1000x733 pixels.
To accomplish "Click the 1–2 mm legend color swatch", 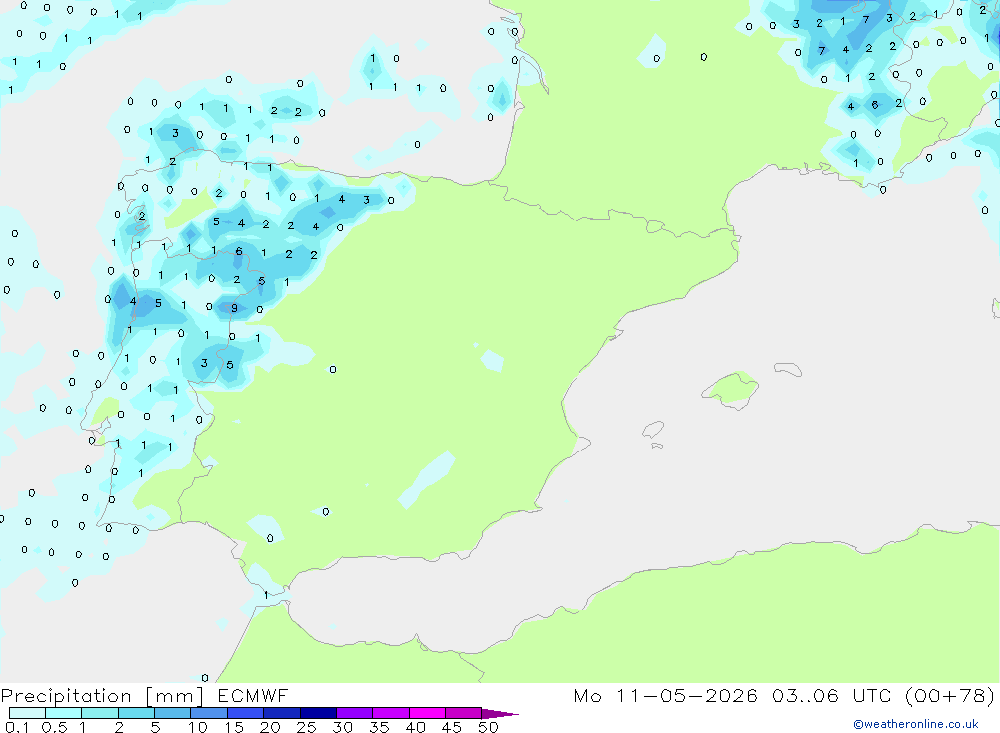I will 100,713.
